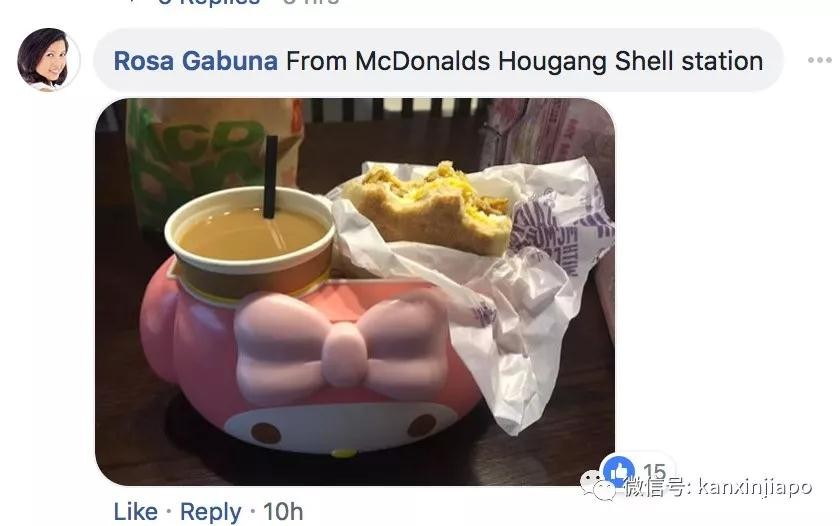
Task: Click the kanxinjiapo watermark text
Action: pos(755,487)
